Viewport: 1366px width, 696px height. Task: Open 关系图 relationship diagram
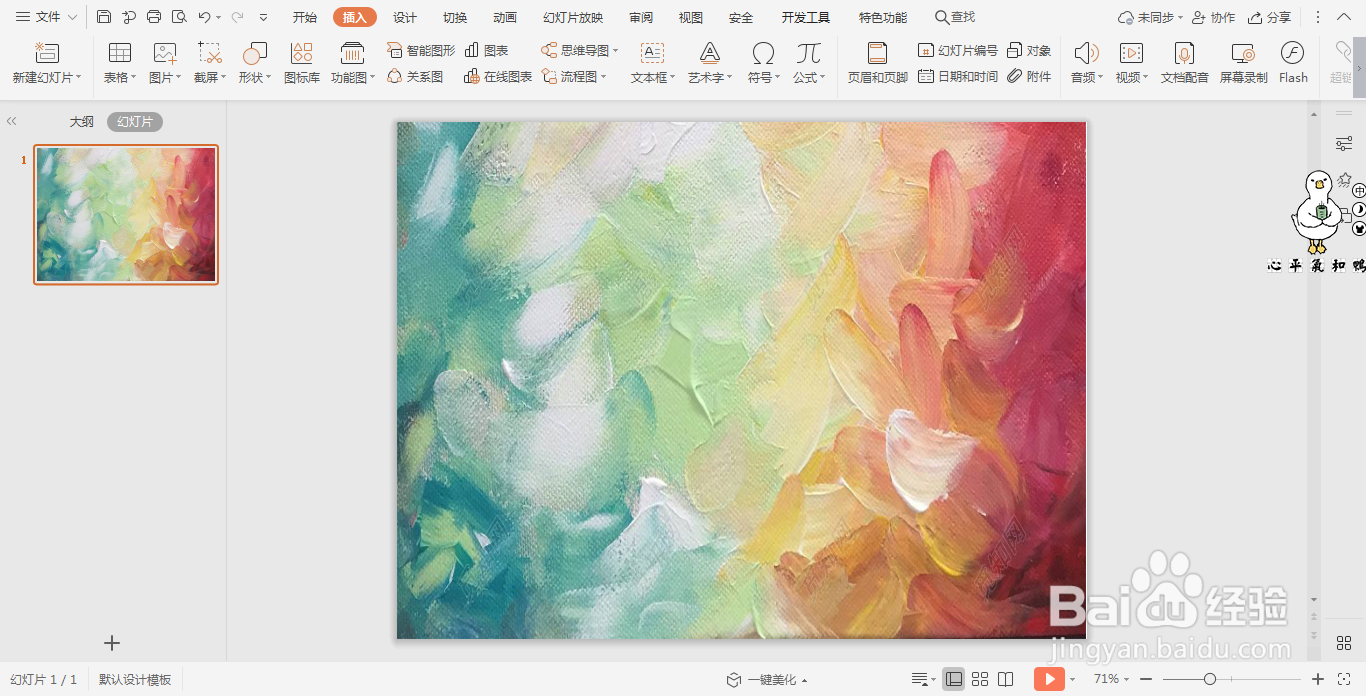pyautogui.click(x=415, y=76)
